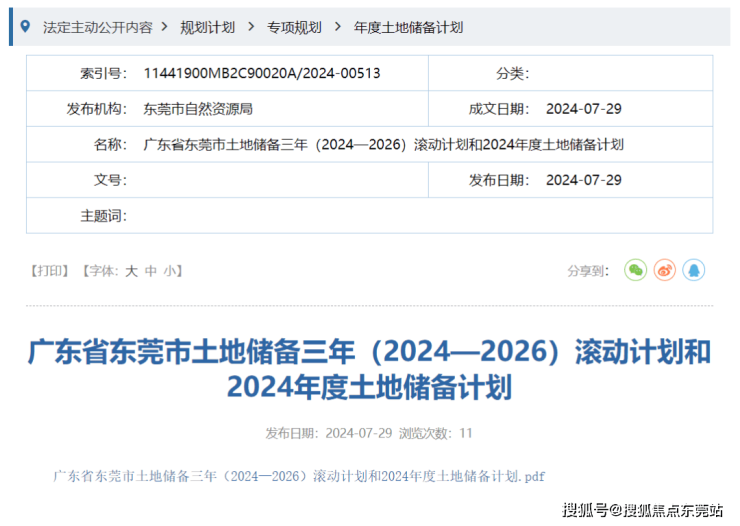Click the 文号 label
The width and height of the screenshot is (740, 526).
110,180
